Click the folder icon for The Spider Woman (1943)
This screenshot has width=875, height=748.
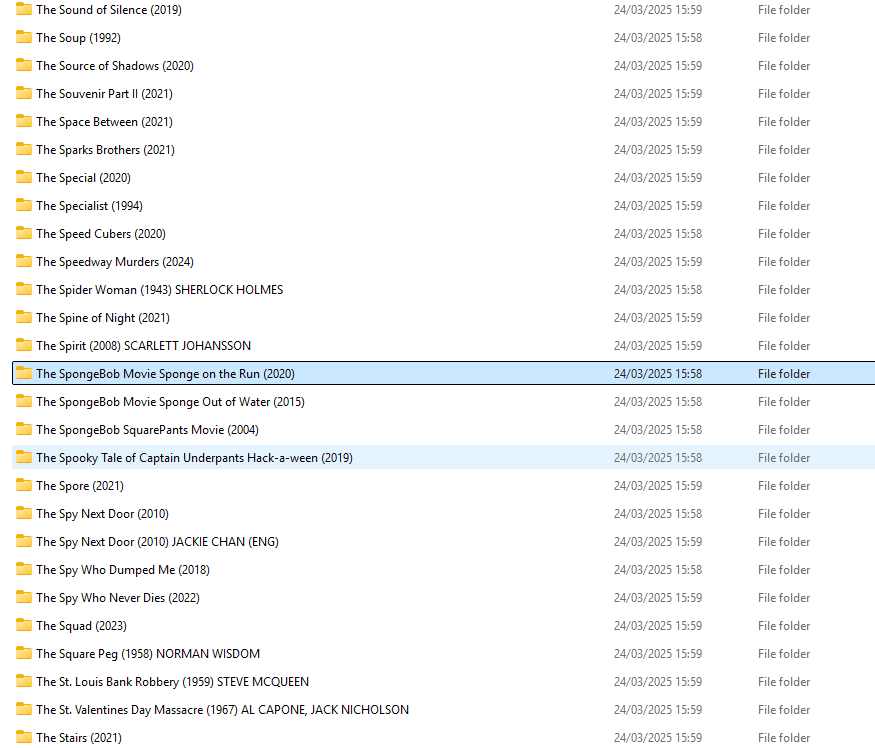coord(24,289)
